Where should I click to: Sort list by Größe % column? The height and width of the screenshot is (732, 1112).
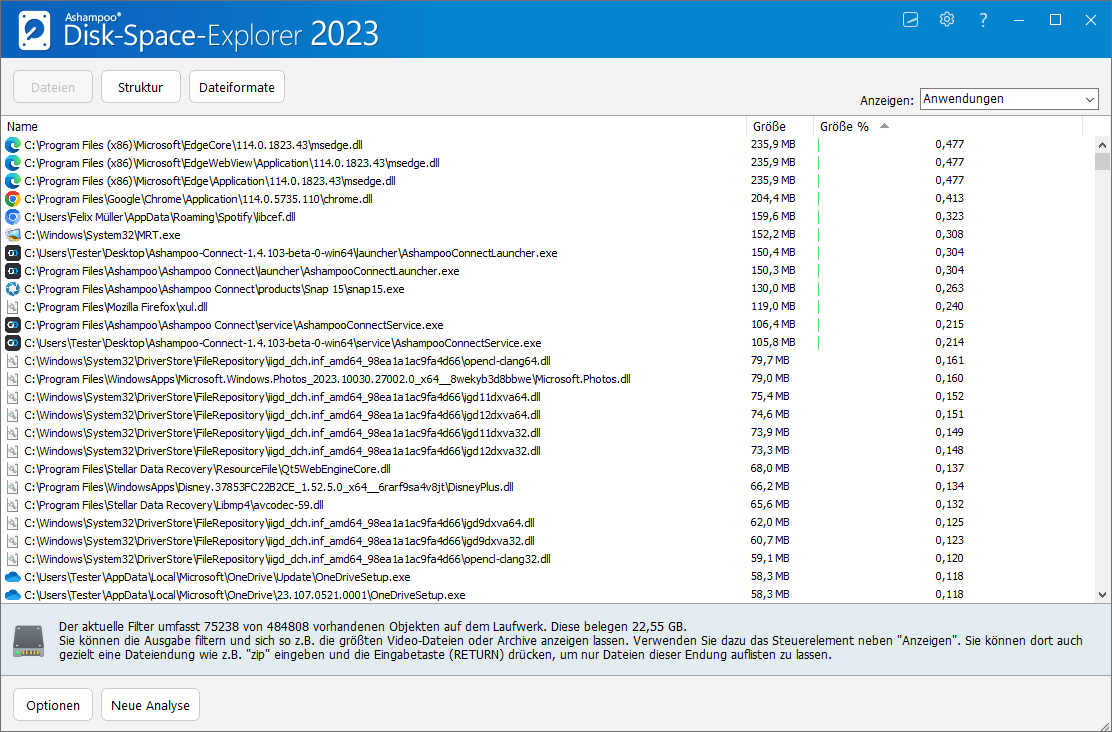(844, 127)
